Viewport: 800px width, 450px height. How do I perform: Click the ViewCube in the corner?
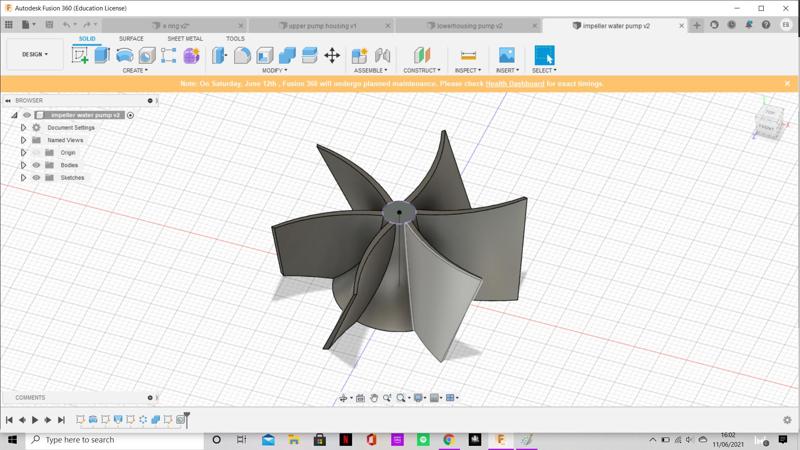pyautogui.click(x=766, y=121)
